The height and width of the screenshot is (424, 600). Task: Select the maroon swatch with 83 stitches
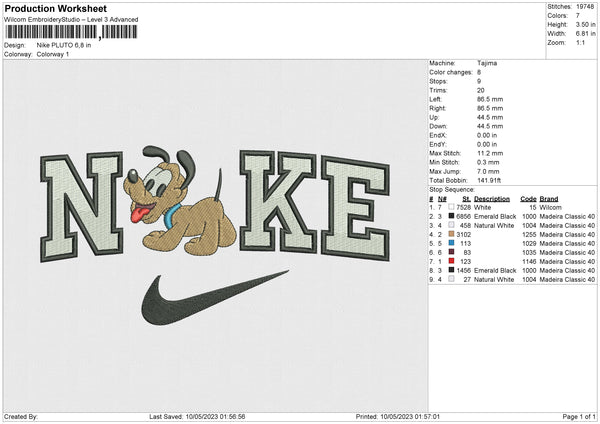point(452,252)
